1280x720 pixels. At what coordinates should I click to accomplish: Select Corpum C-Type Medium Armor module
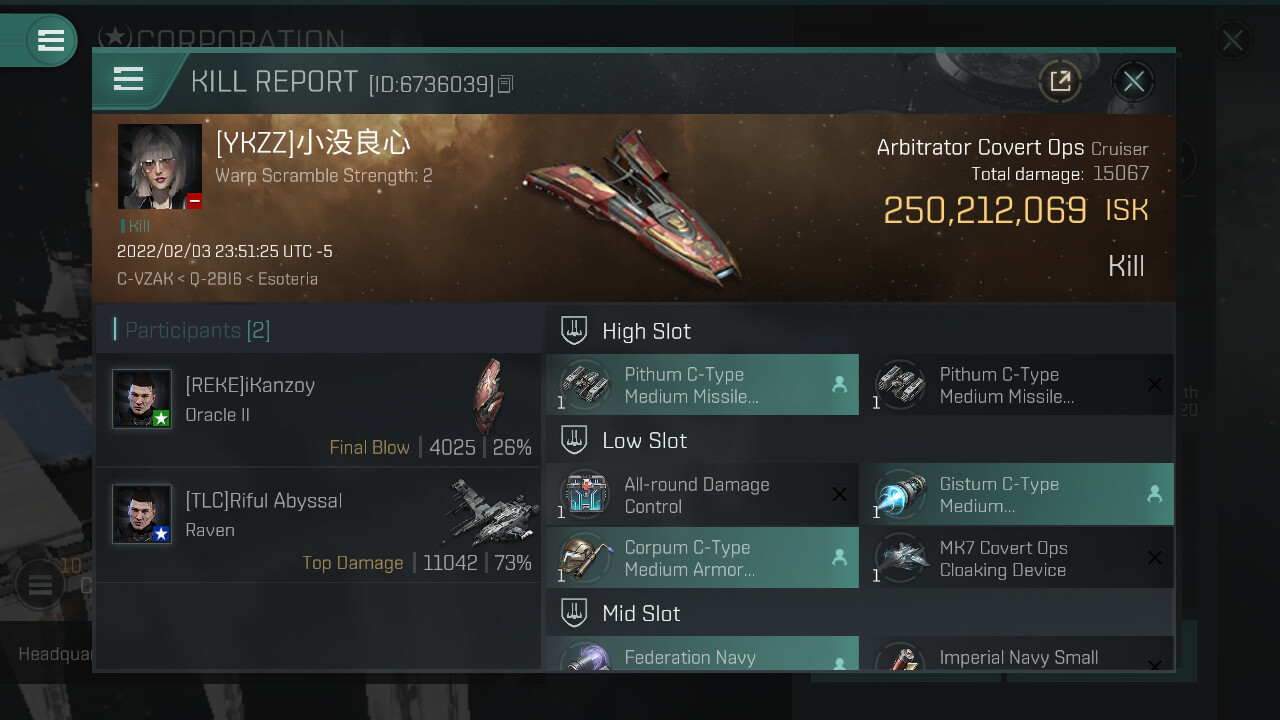(x=702, y=558)
